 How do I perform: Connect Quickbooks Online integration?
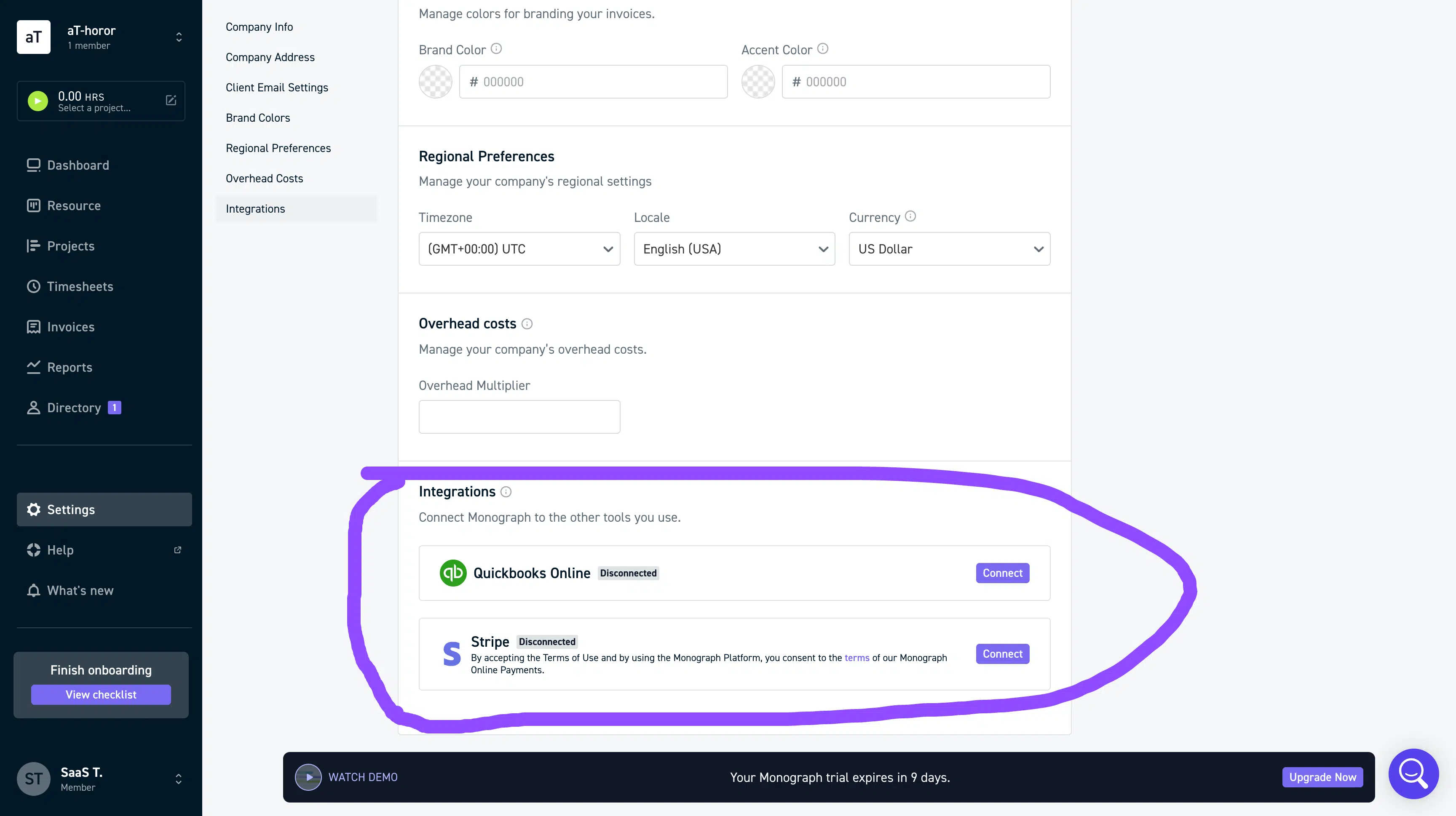click(1002, 573)
